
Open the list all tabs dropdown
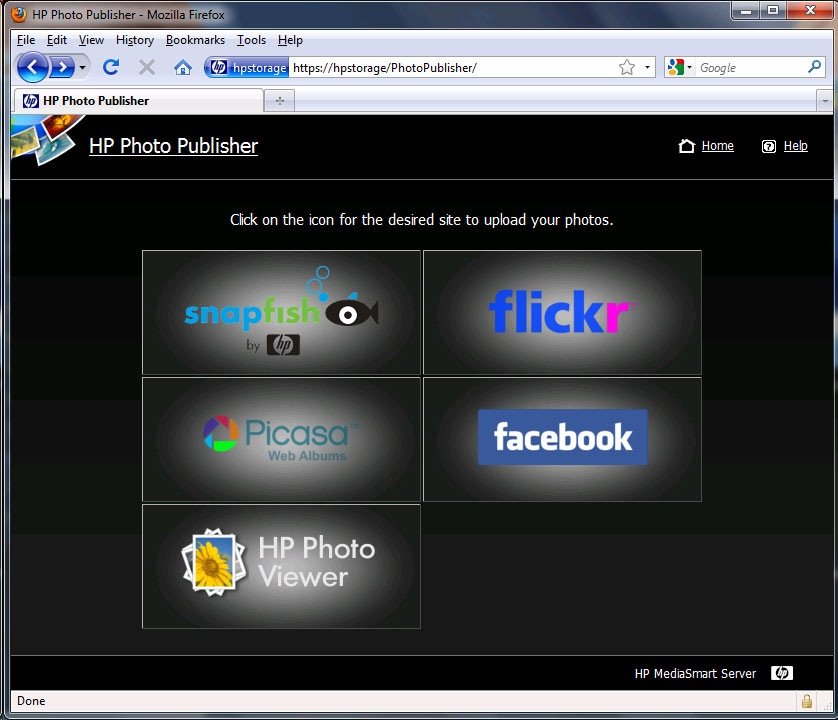pos(825,100)
